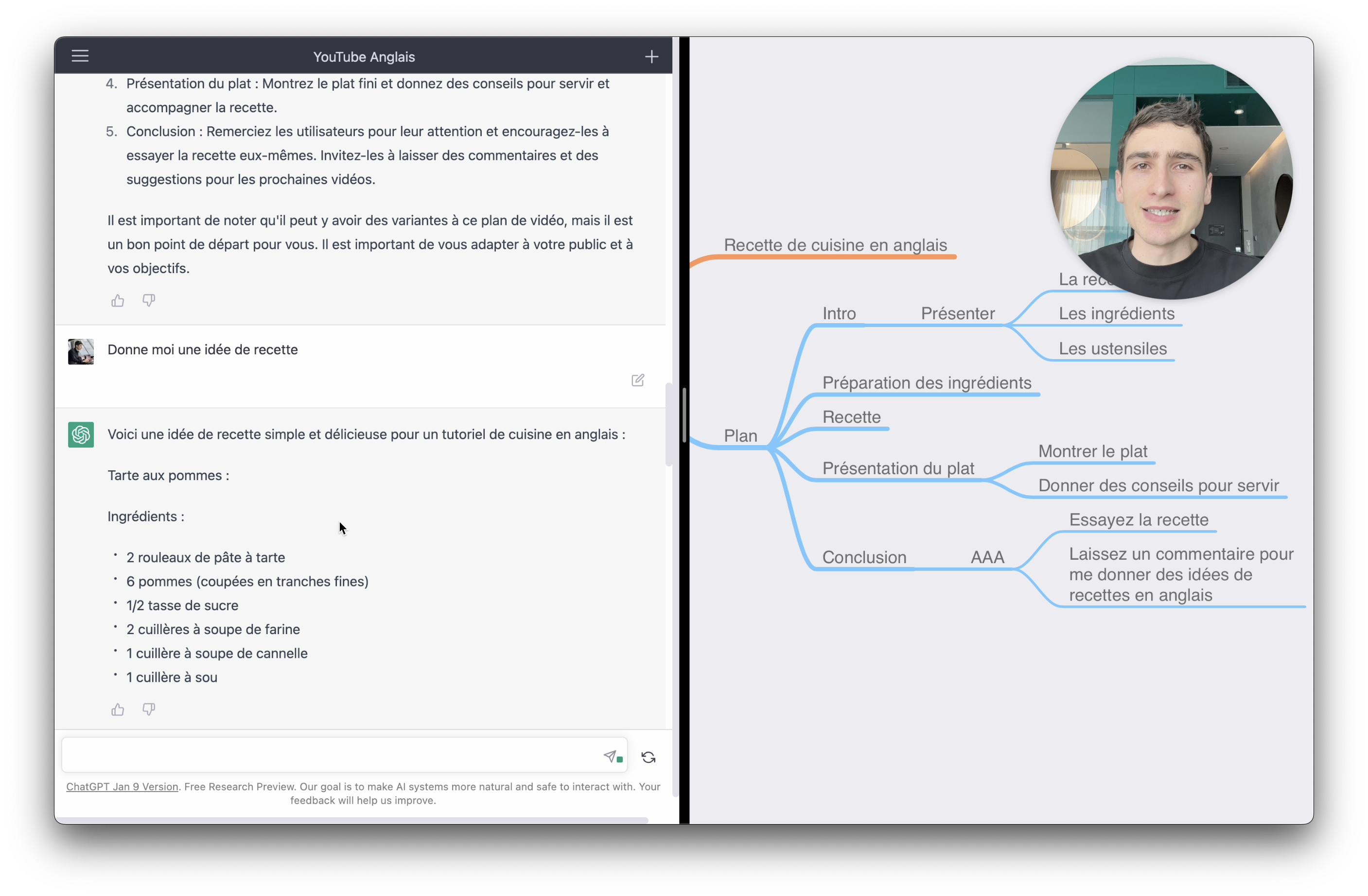Click the 'Présentation du plat' node
Image resolution: width=1368 pixels, height=896 pixels.
[x=898, y=468]
